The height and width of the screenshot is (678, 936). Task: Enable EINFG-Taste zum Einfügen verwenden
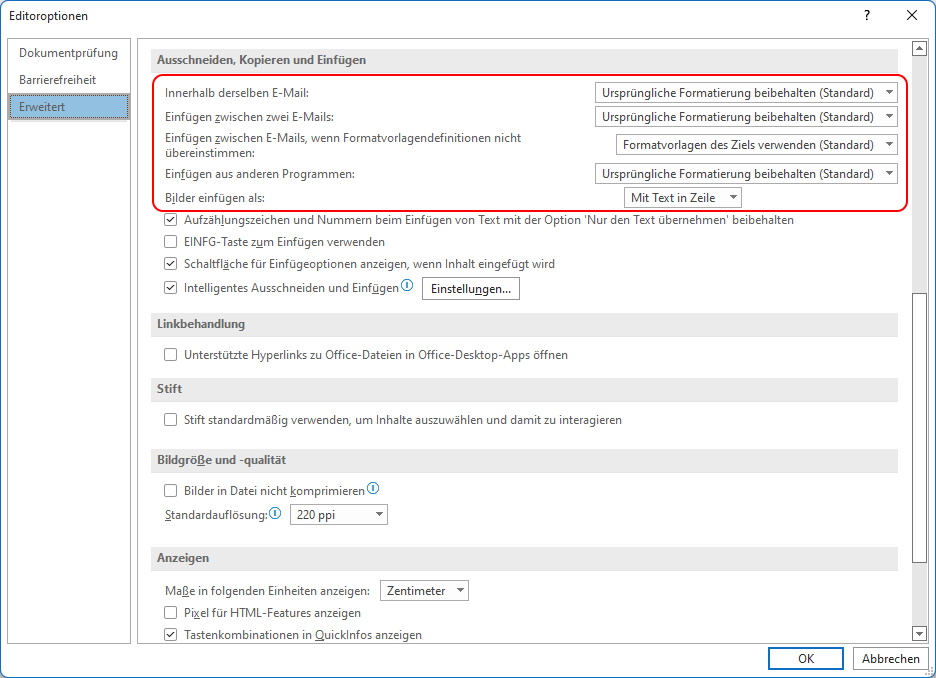[171, 242]
